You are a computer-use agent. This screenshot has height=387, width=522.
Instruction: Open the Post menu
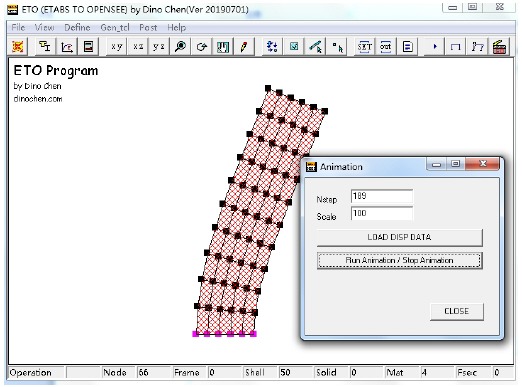[x=148, y=28]
